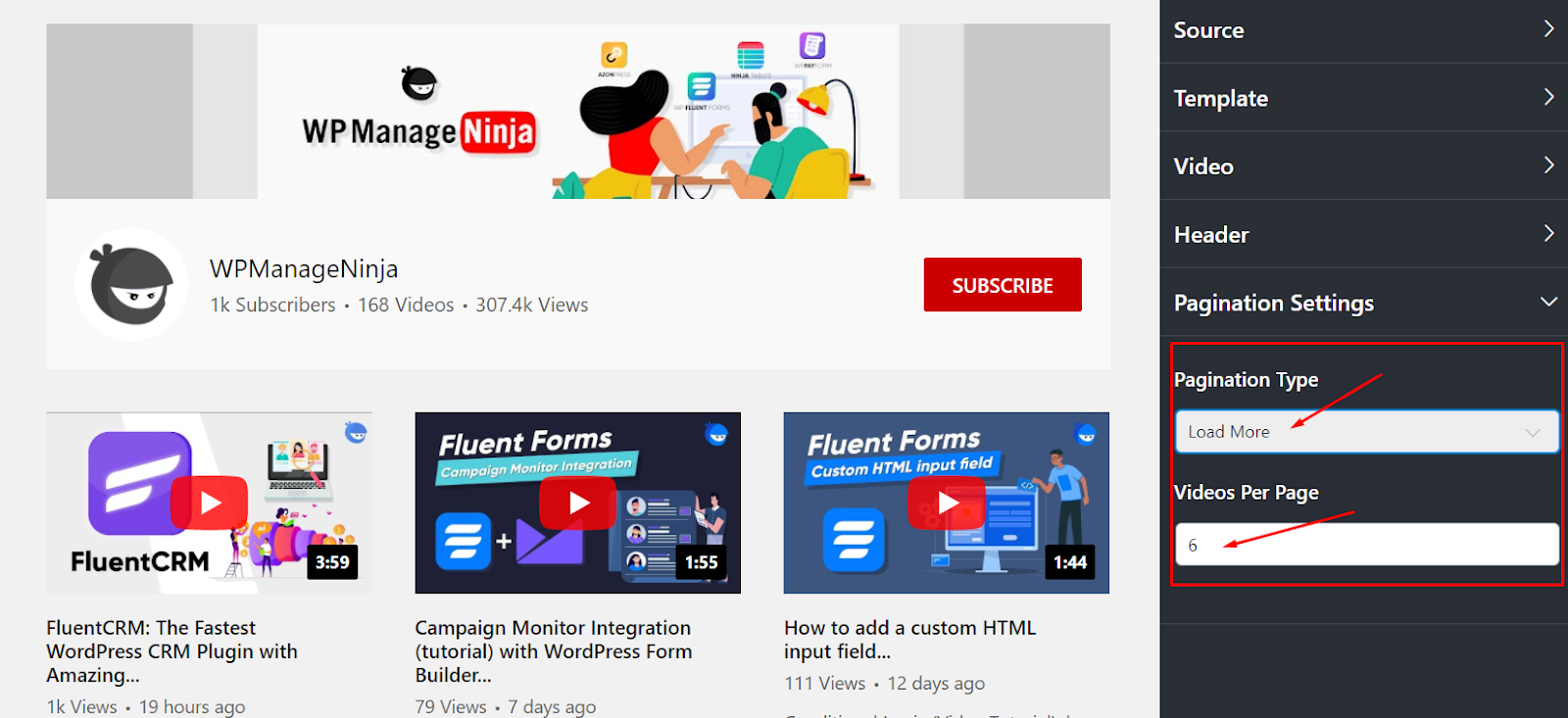Expand the Source section chevron
Screen dimensions: 1568x718
pos(1548,29)
